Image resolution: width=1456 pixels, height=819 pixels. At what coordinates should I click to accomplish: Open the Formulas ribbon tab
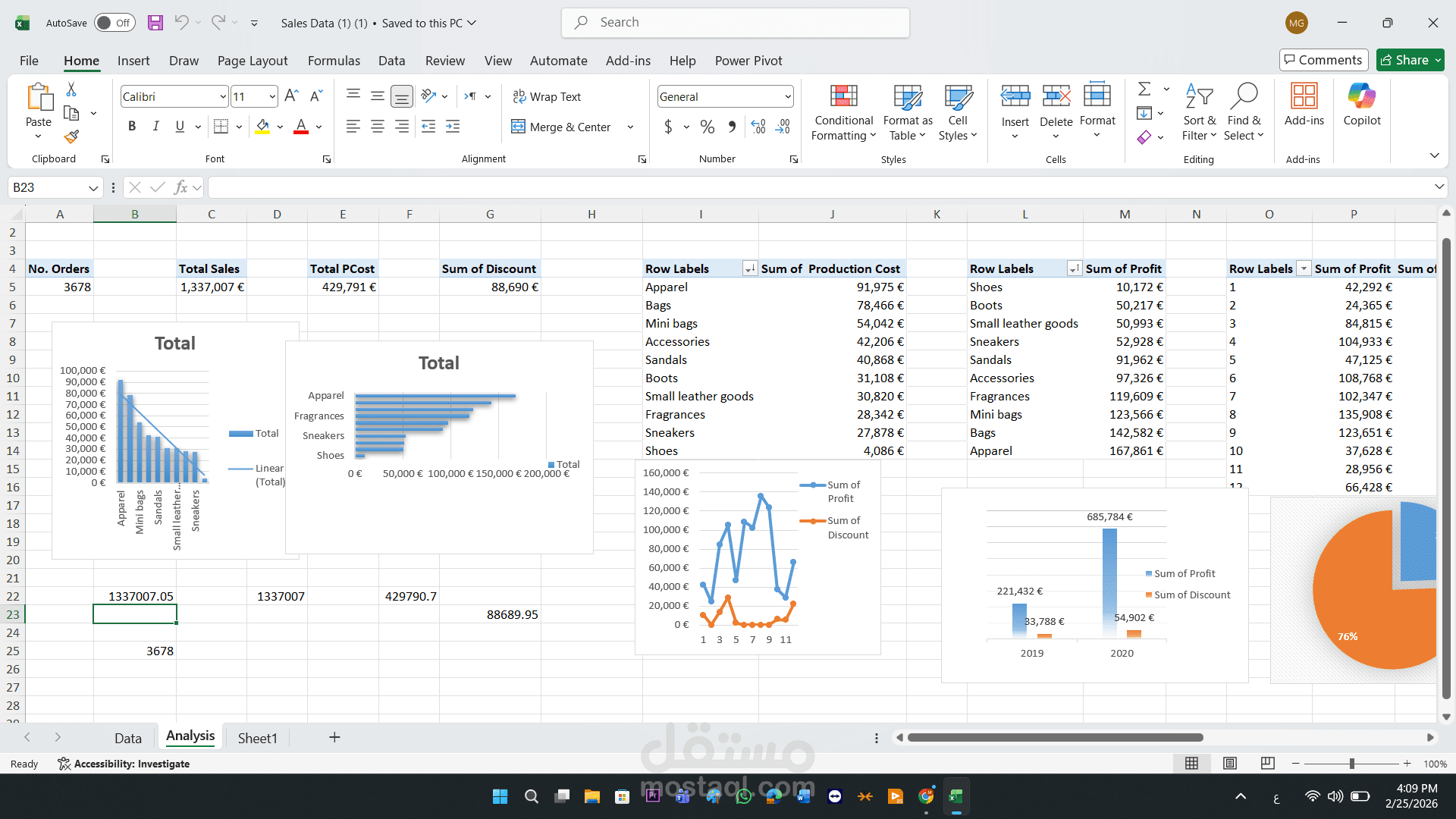[x=334, y=61]
